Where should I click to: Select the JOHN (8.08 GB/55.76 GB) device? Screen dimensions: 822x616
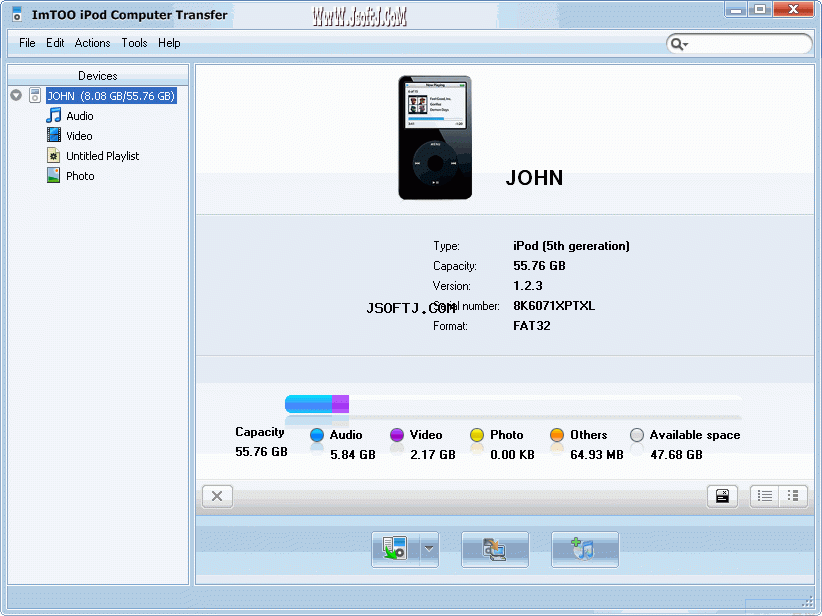(x=111, y=96)
